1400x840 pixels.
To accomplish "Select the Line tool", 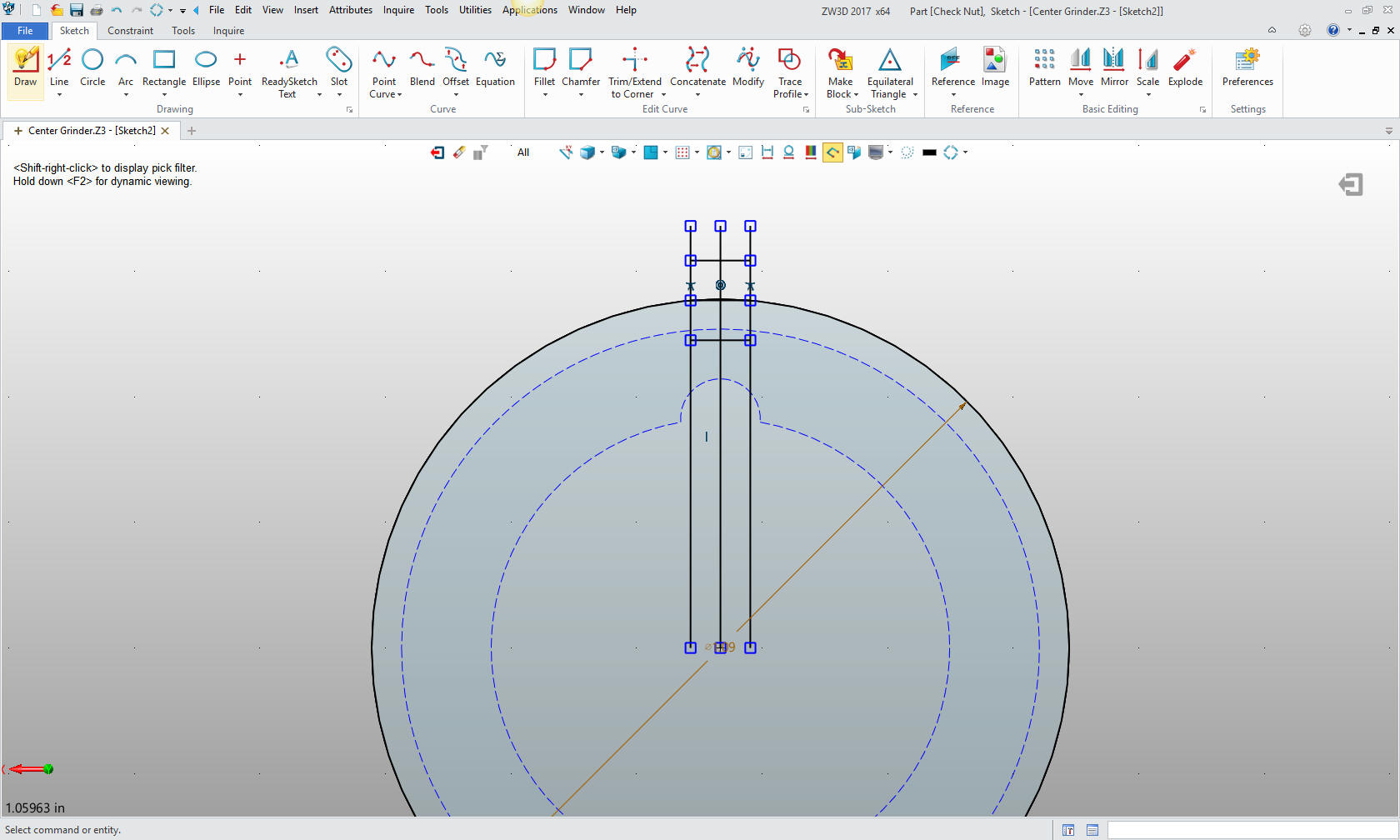I will pyautogui.click(x=59, y=67).
